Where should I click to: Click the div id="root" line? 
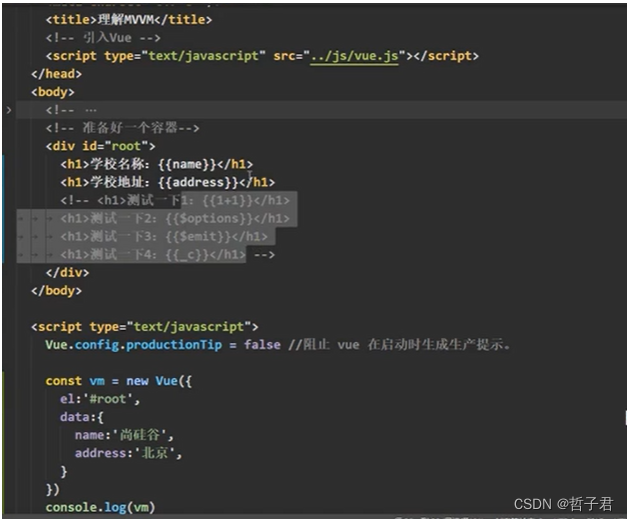click(x=100, y=146)
